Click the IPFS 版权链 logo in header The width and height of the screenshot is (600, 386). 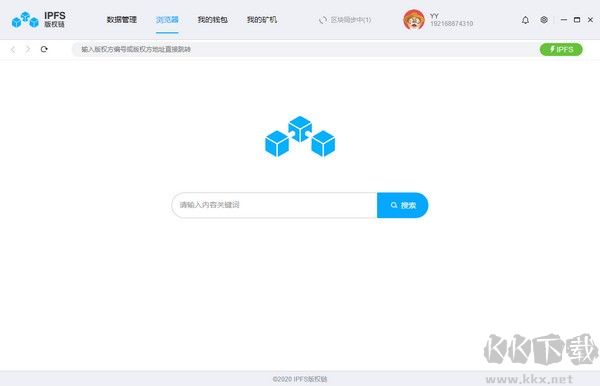click(x=38, y=20)
